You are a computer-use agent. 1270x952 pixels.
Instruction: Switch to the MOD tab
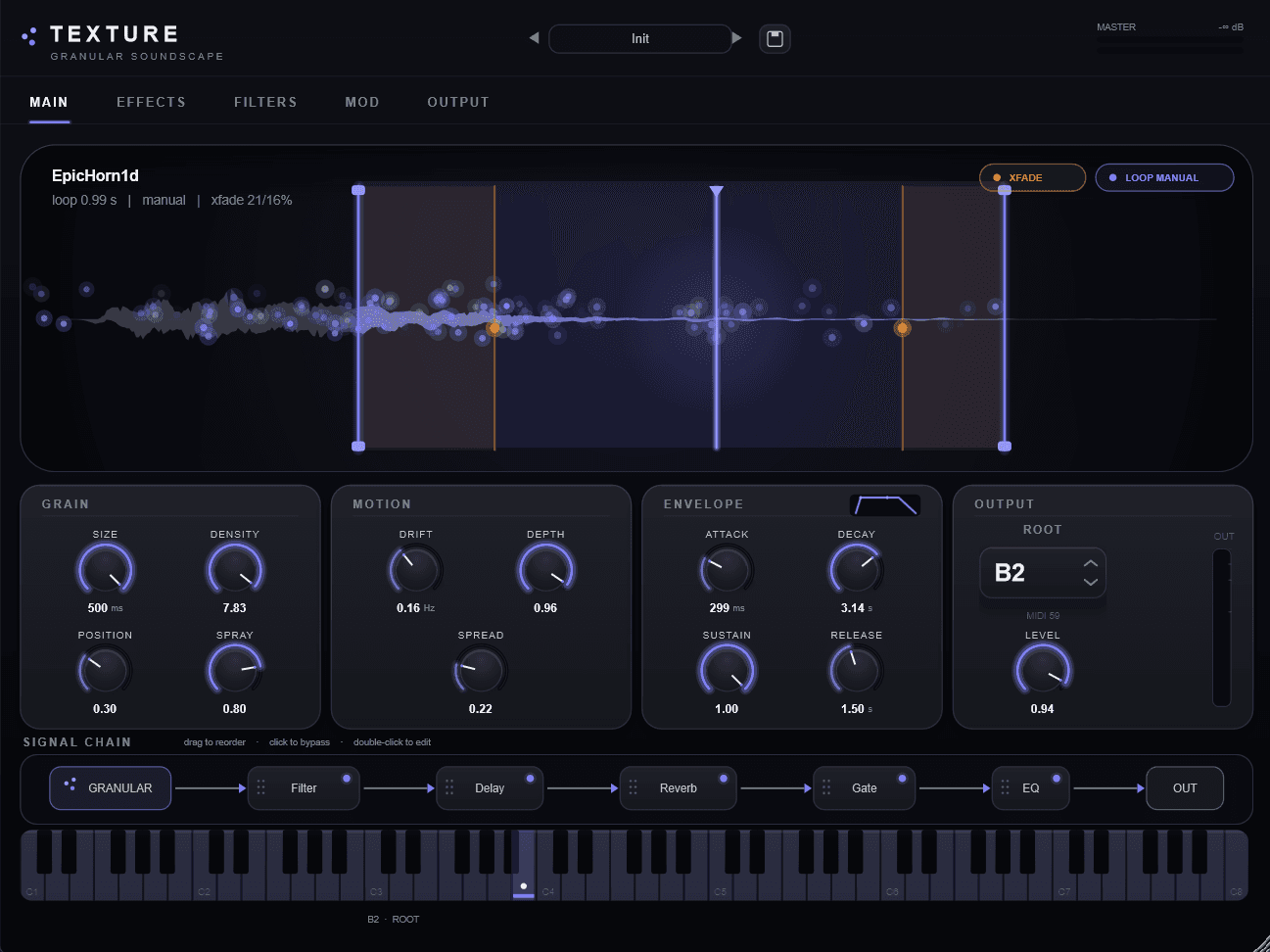(362, 102)
